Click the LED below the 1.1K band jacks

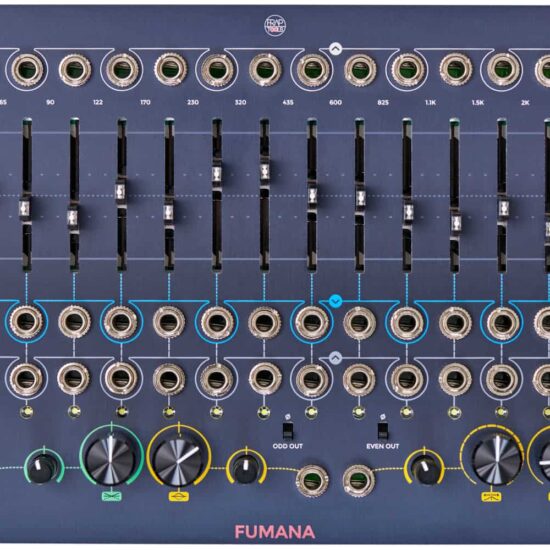coord(455,412)
